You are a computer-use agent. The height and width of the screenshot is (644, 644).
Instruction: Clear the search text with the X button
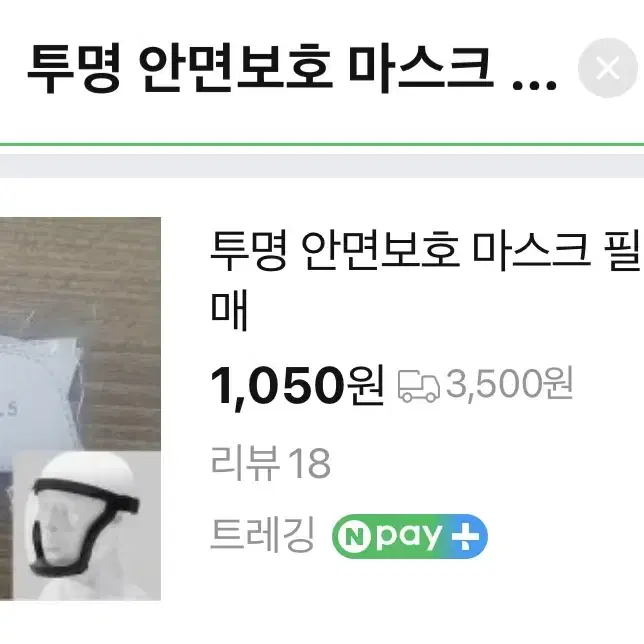coord(607,68)
